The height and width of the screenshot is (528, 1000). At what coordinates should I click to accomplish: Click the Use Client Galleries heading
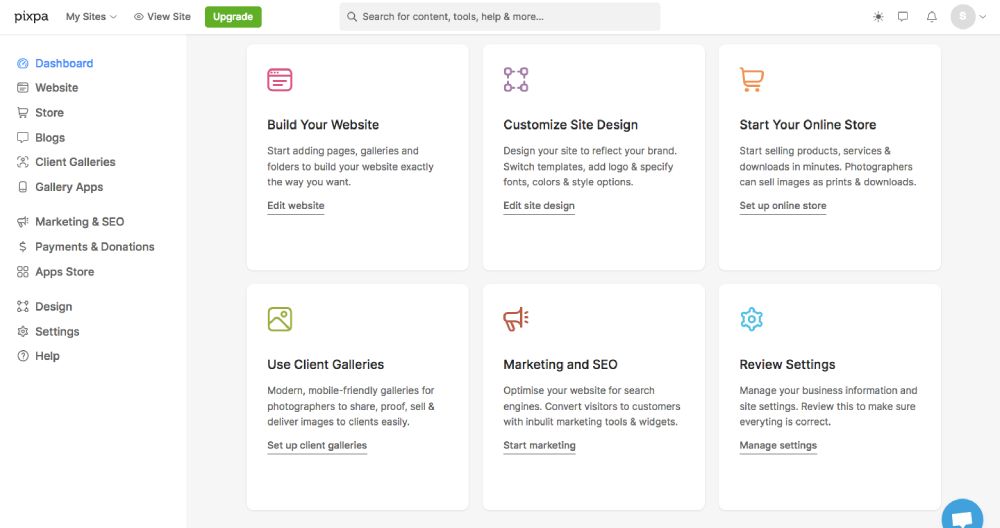coord(325,365)
